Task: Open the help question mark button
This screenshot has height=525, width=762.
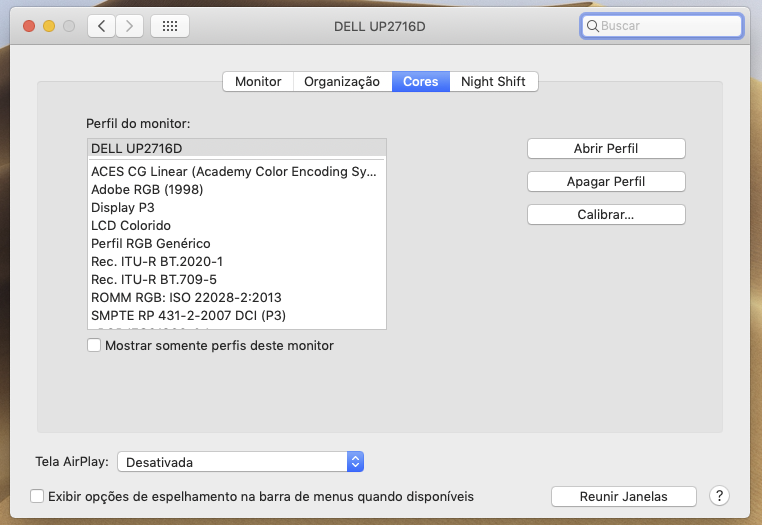Action: point(719,496)
